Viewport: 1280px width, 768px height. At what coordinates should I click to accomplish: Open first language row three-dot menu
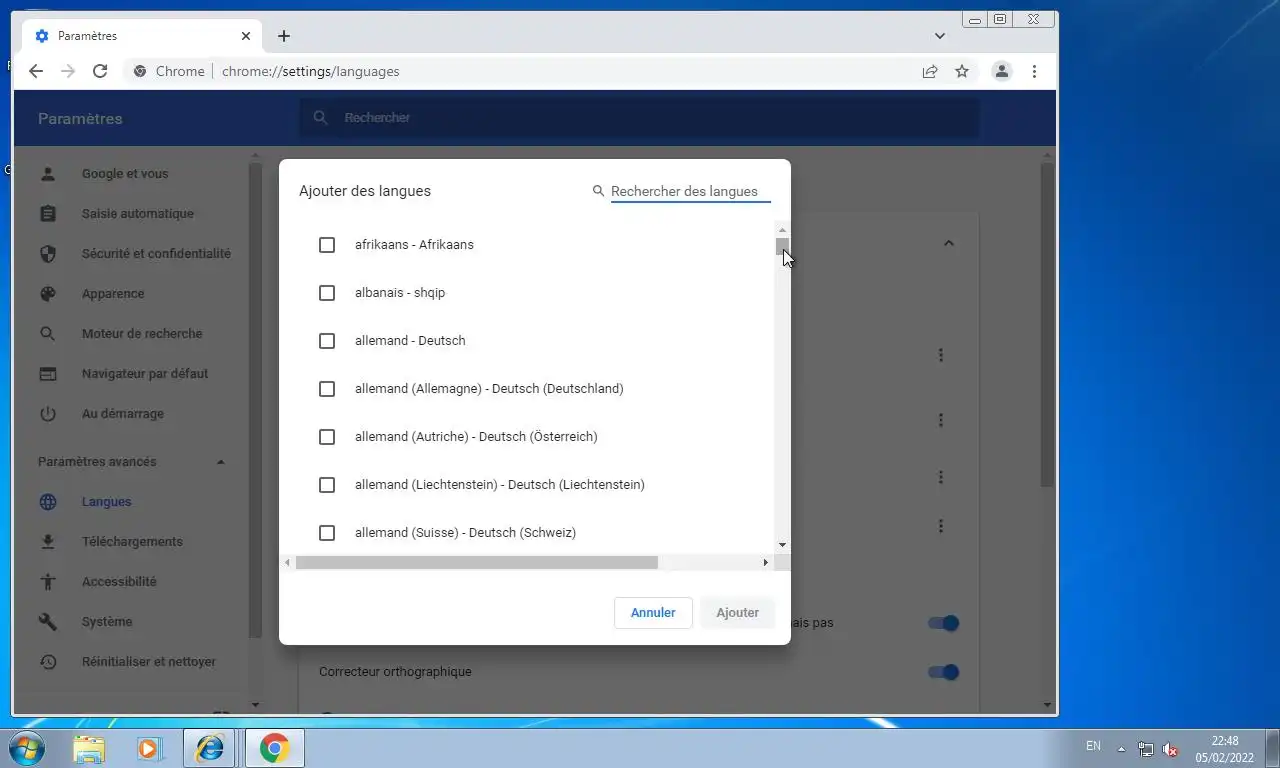(x=941, y=355)
